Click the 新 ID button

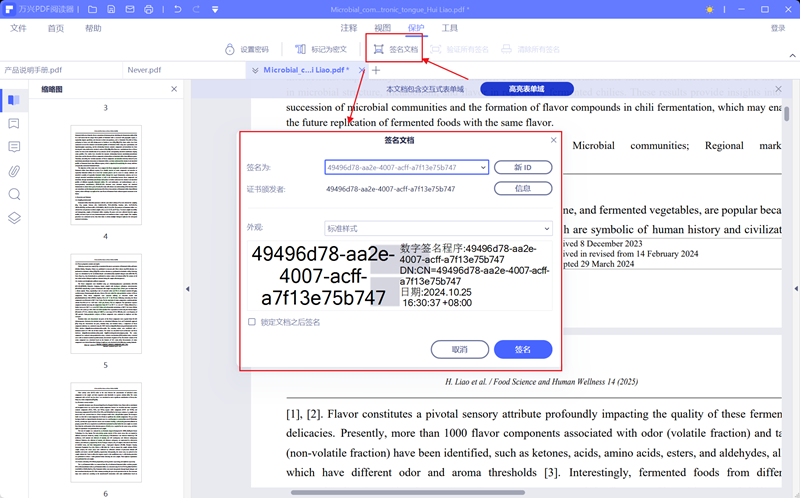(x=523, y=167)
